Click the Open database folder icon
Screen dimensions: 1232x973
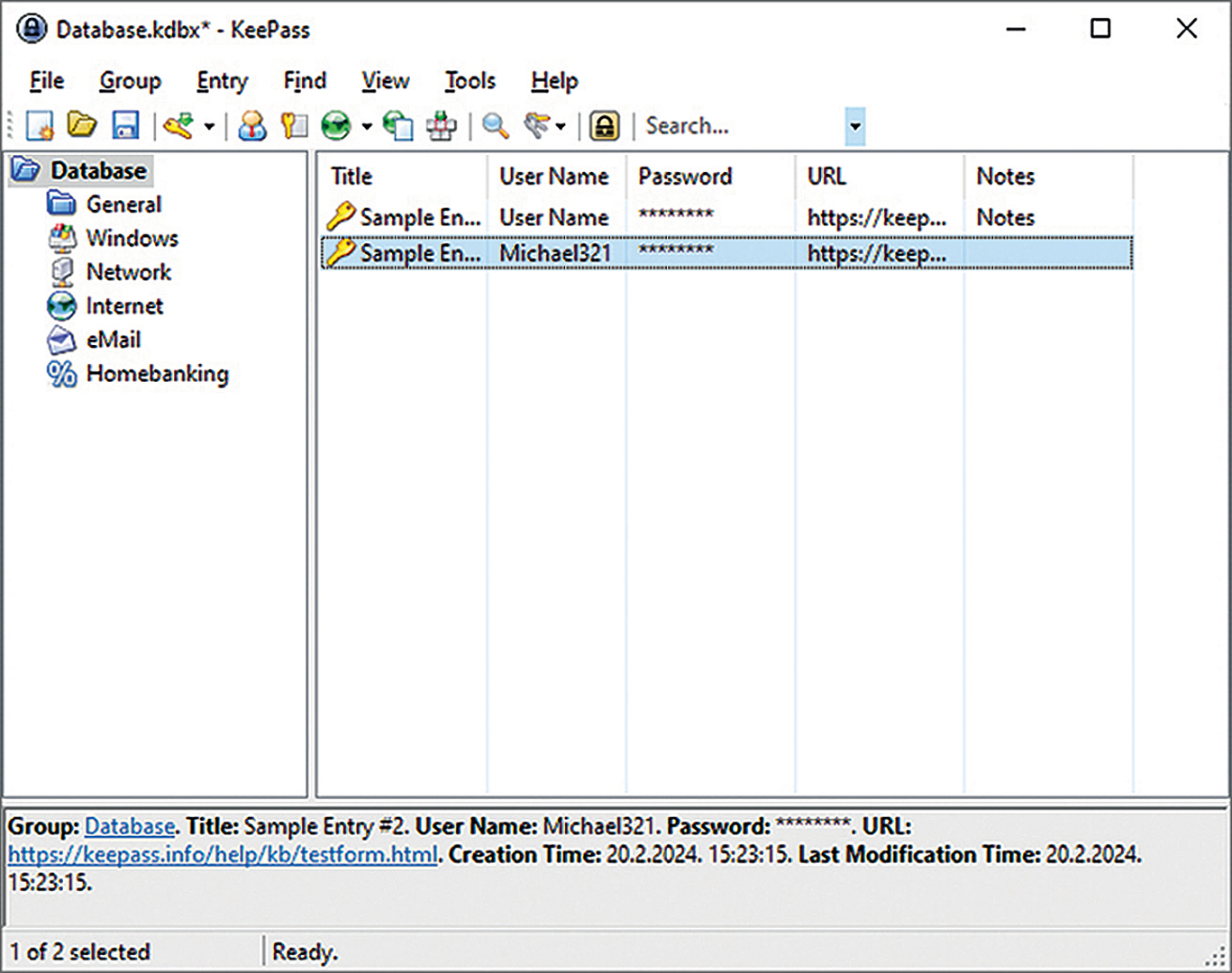click(82, 124)
